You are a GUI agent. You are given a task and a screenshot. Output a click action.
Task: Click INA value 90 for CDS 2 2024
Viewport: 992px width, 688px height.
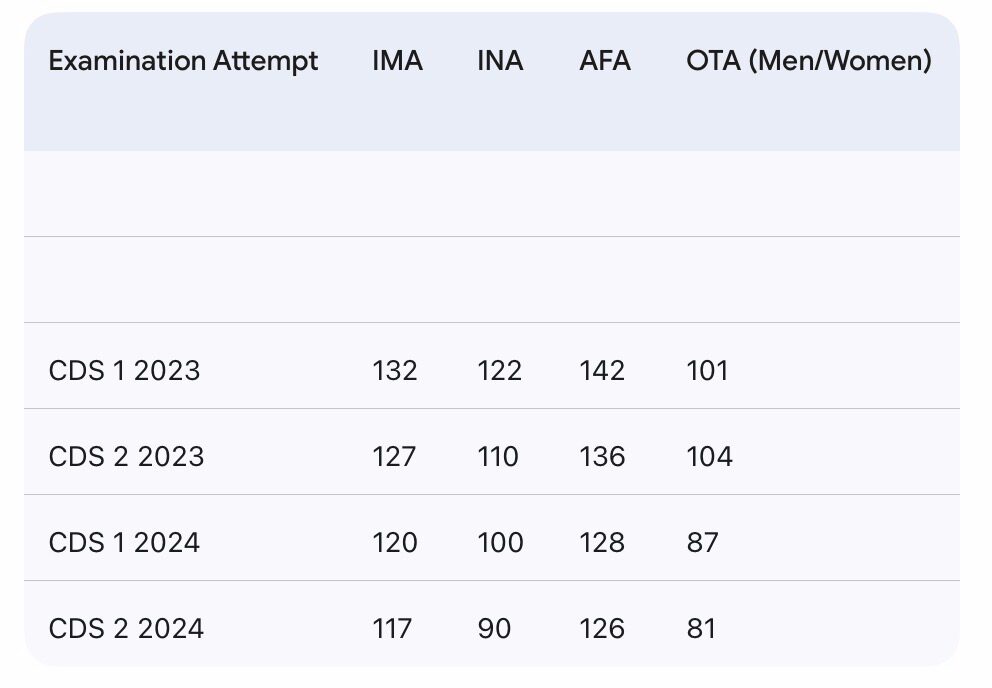pyautogui.click(x=494, y=629)
